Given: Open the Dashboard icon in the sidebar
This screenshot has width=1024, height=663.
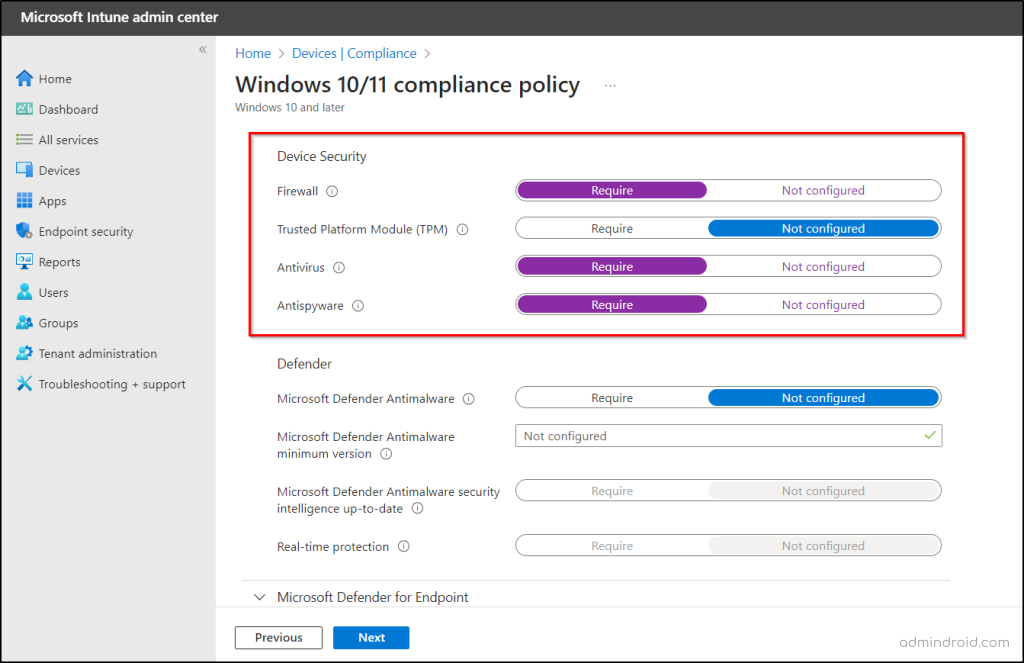Looking at the screenshot, I should [25, 110].
